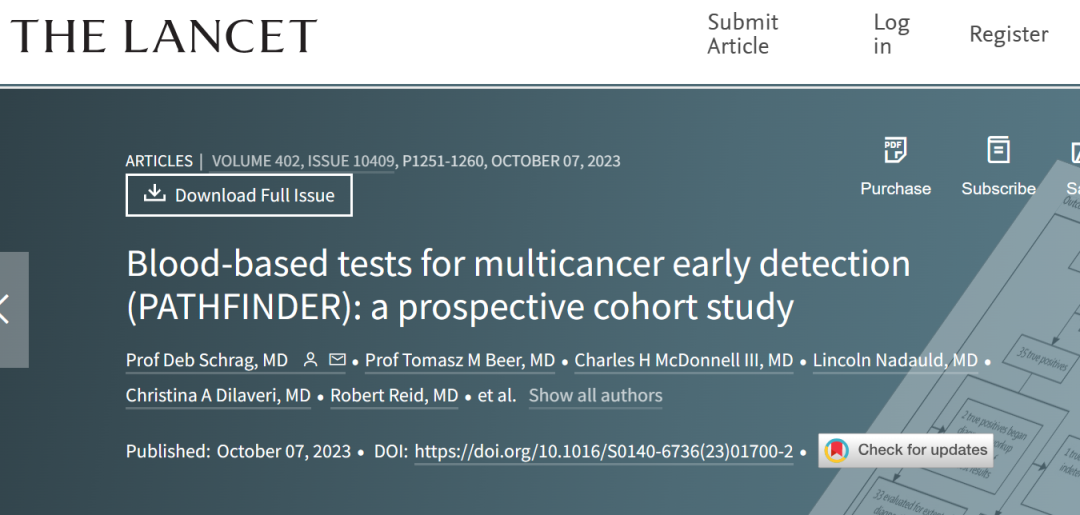The width and height of the screenshot is (1080, 515).
Task: Click author Lincoln Nadauld, MD
Action: pos(895,360)
